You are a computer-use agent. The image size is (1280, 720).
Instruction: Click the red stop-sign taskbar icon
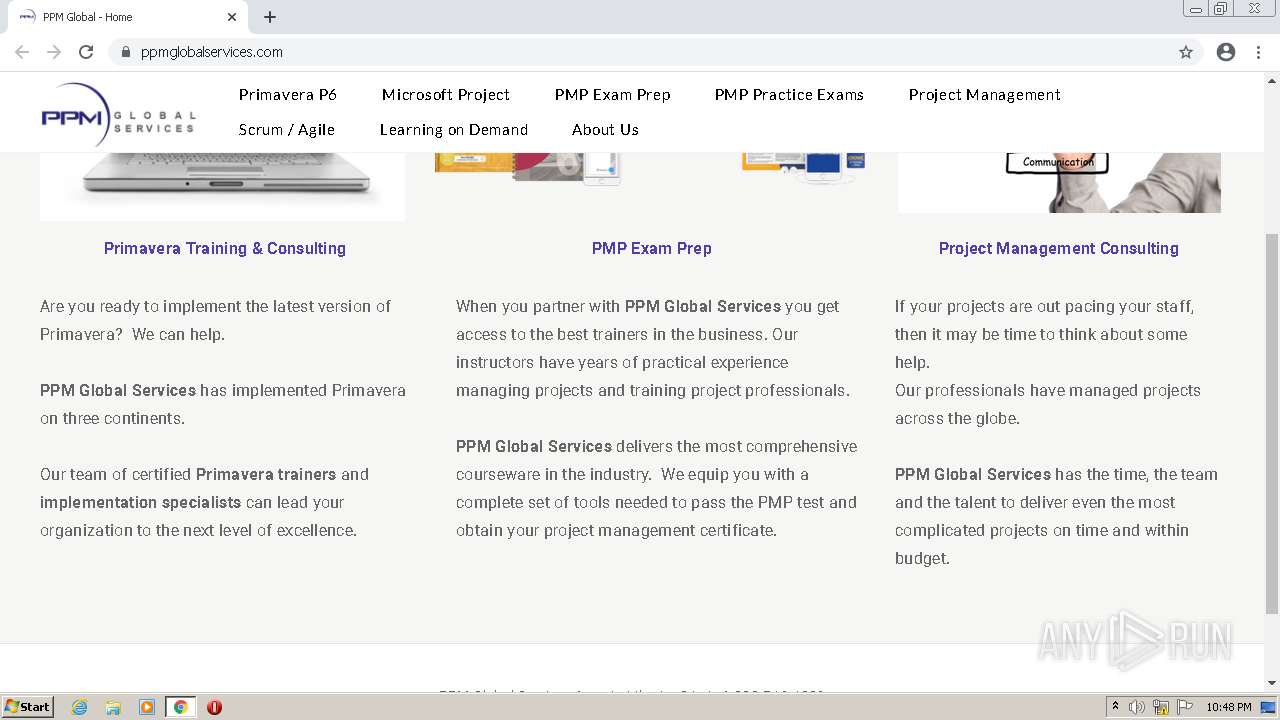coord(214,707)
